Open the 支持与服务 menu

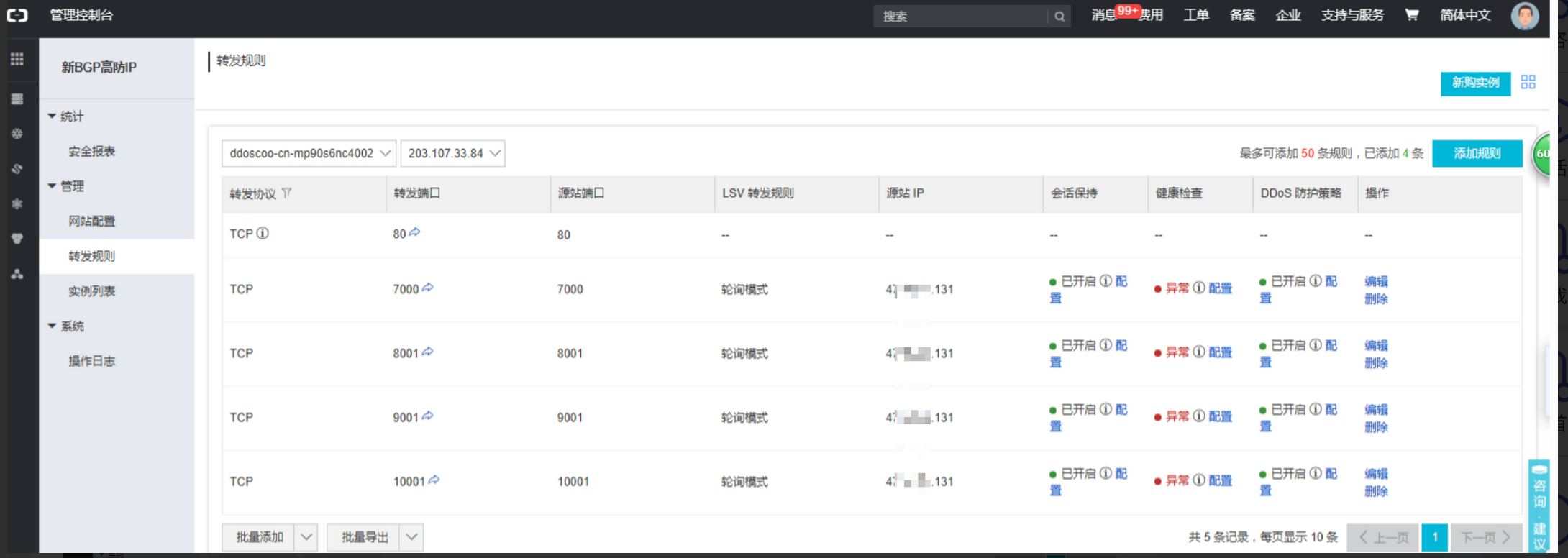coord(1352,15)
